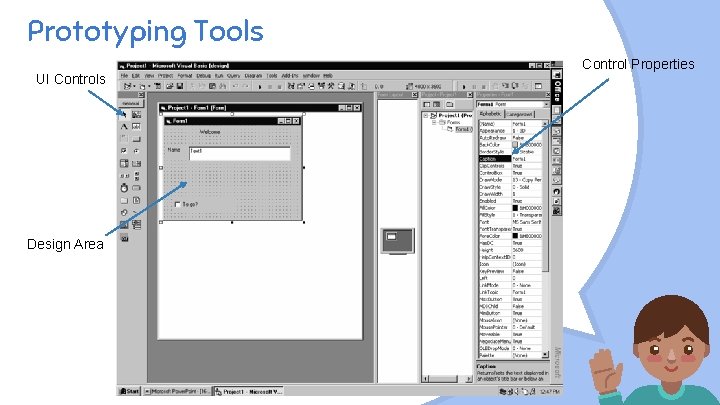
Task: Open the Tools menu
Action: click(272, 76)
